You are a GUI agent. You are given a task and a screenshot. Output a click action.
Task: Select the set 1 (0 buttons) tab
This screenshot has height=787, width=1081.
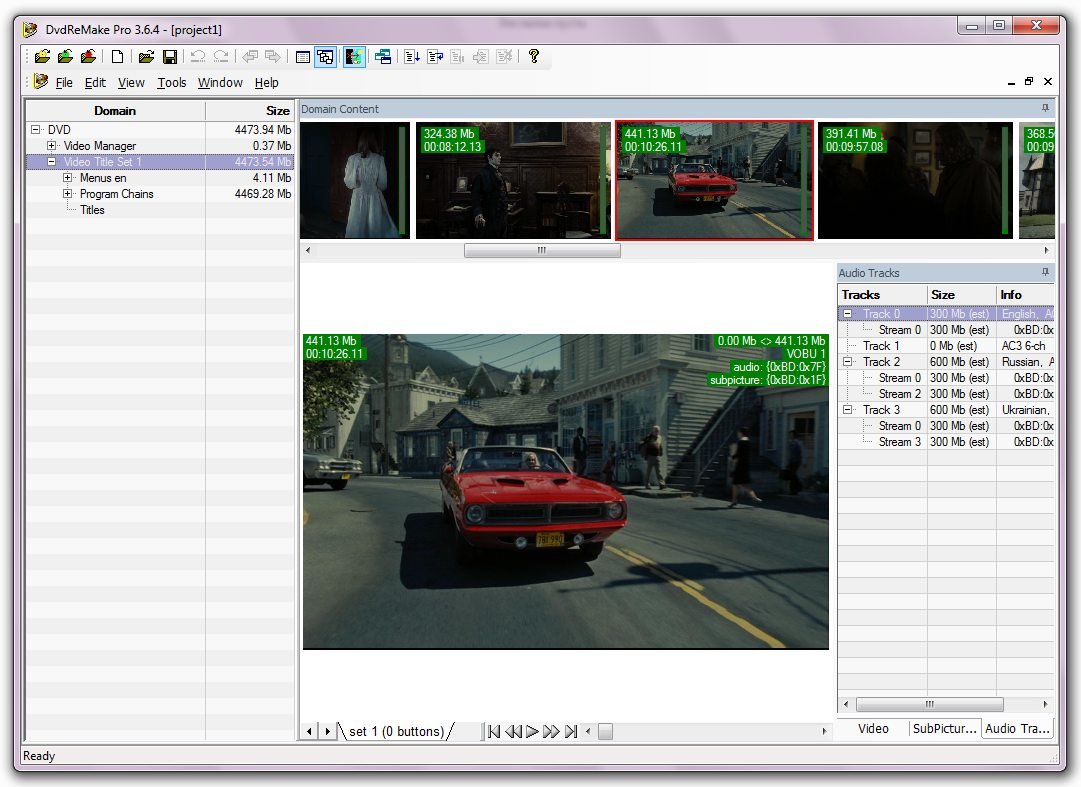tap(396, 731)
